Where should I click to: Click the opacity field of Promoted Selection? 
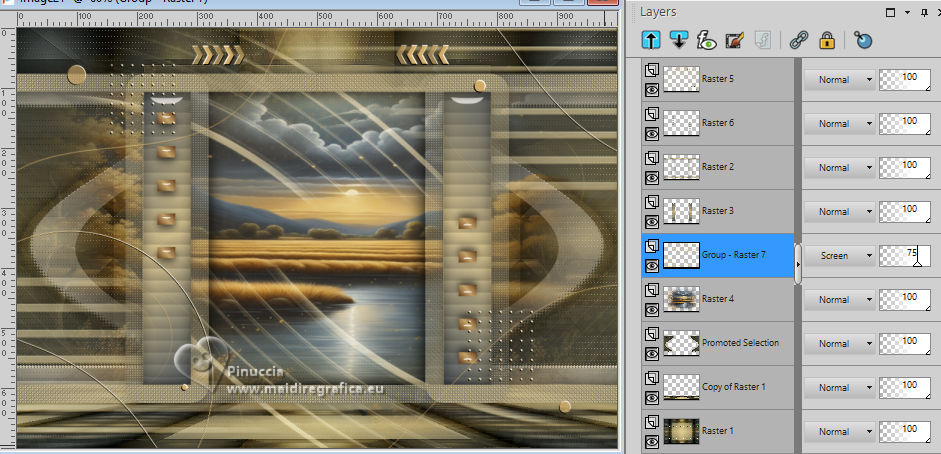[905, 344]
